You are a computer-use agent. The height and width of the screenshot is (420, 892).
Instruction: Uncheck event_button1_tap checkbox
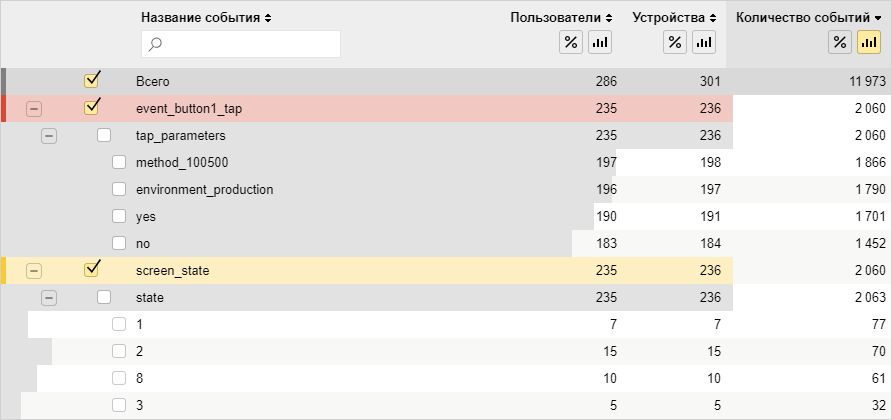(x=91, y=108)
